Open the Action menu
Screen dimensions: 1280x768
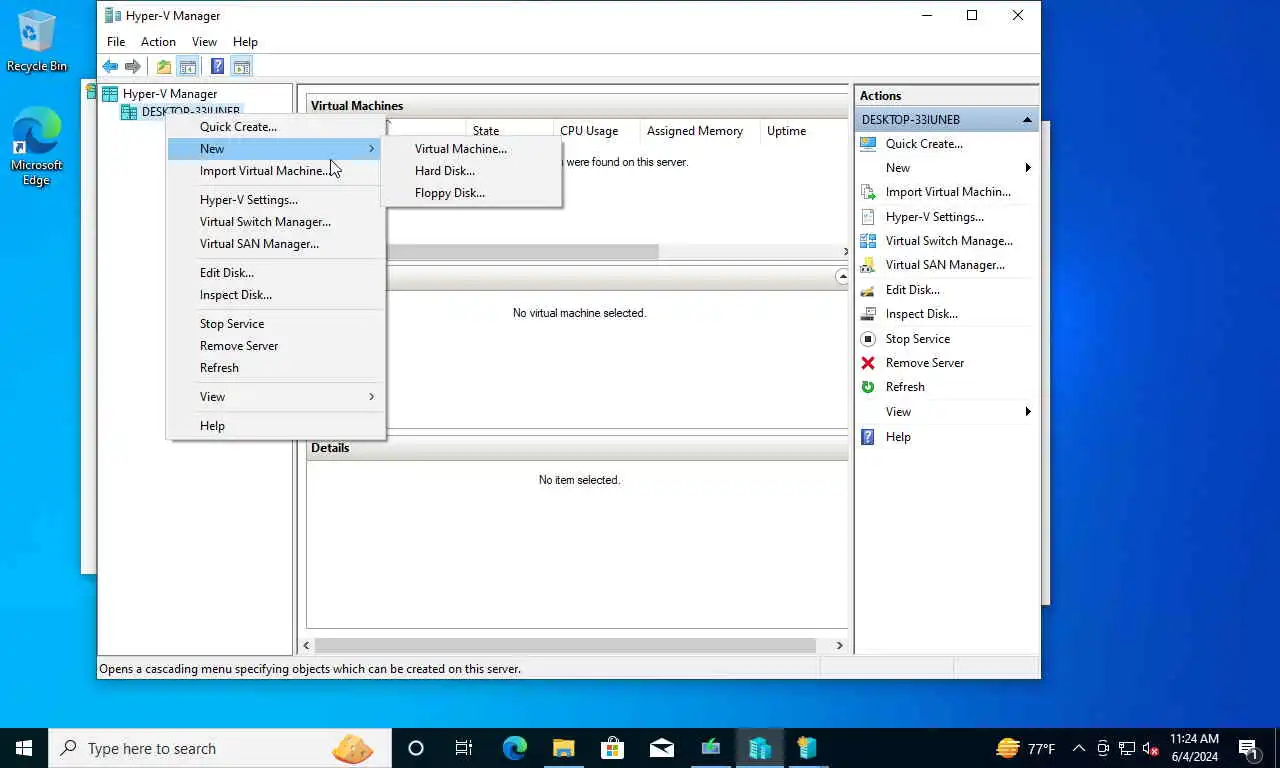(x=158, y=42)
